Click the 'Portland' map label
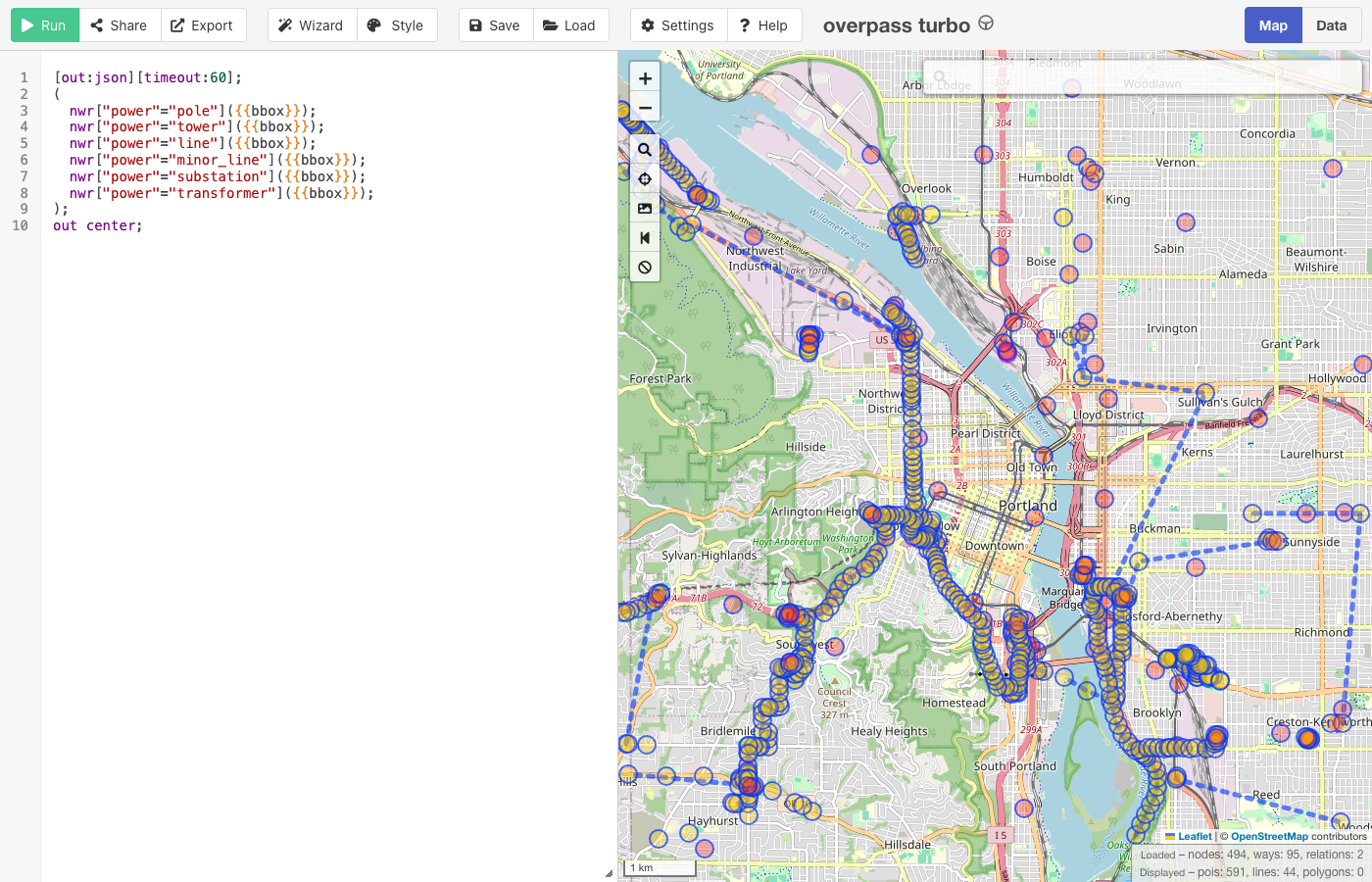 (1028, 505)
